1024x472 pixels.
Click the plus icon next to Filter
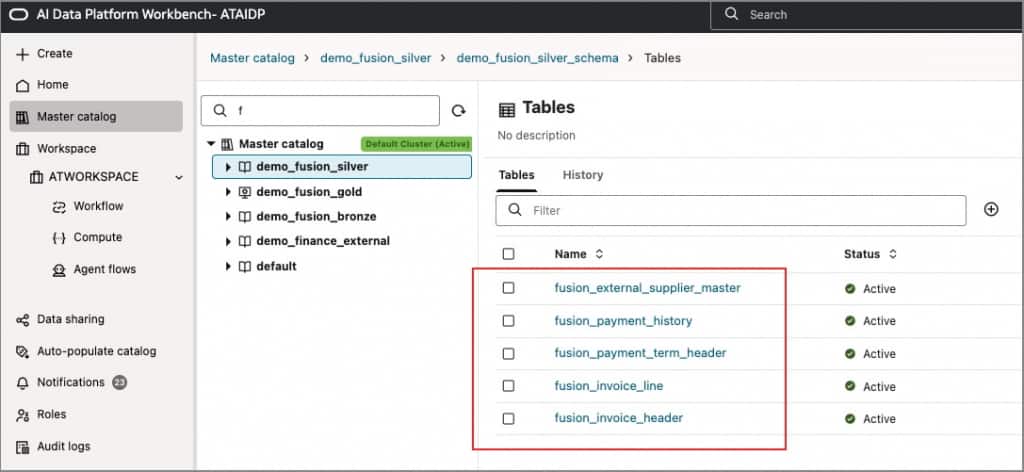(x=991, y=209)
